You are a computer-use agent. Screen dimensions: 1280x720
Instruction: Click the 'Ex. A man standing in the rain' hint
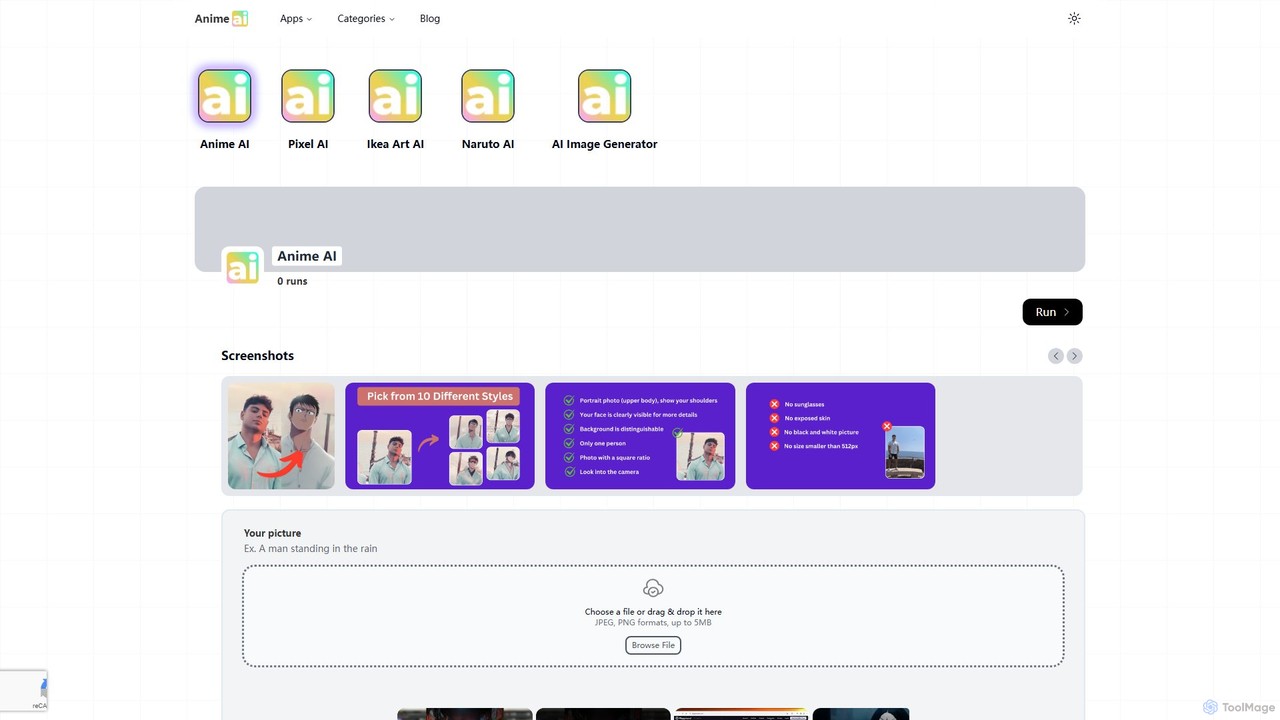311,549
